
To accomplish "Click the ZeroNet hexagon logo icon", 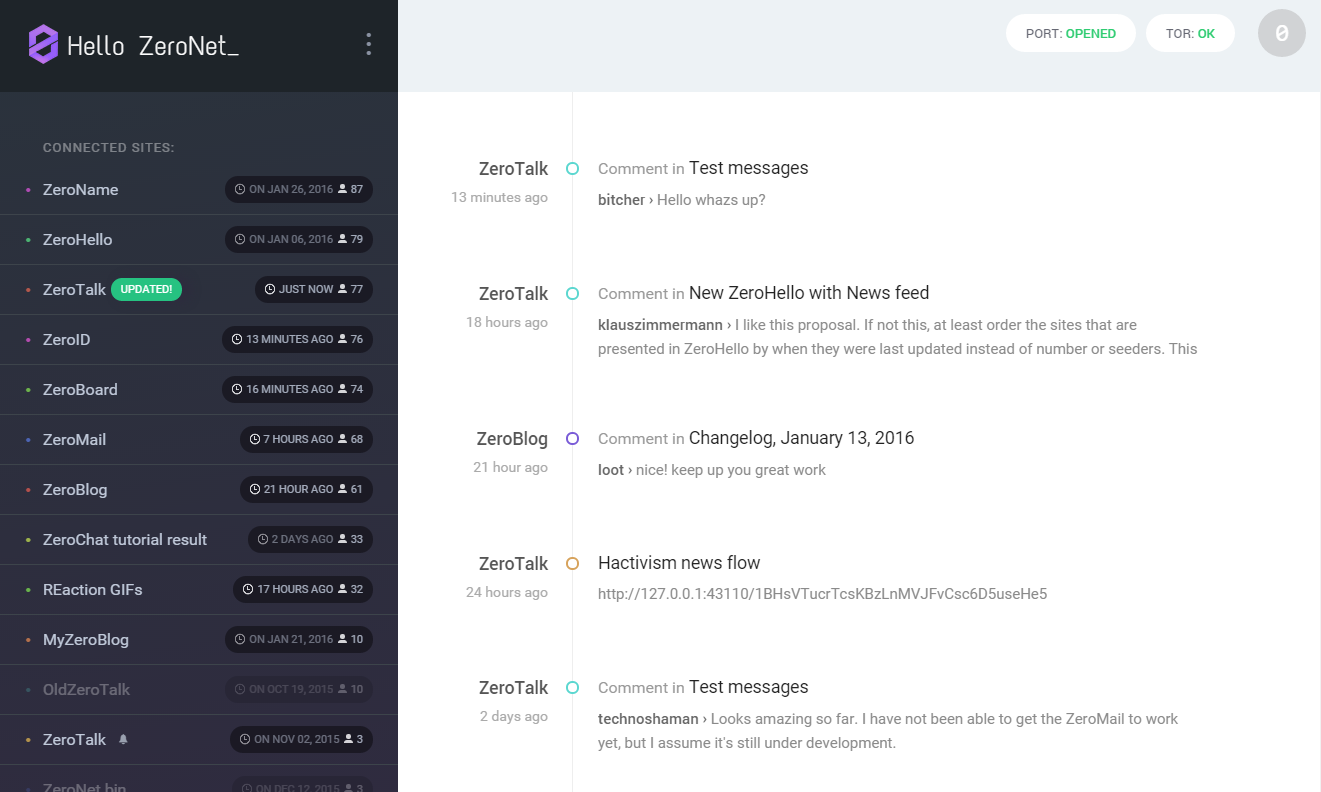I will [x=42, y=44].
